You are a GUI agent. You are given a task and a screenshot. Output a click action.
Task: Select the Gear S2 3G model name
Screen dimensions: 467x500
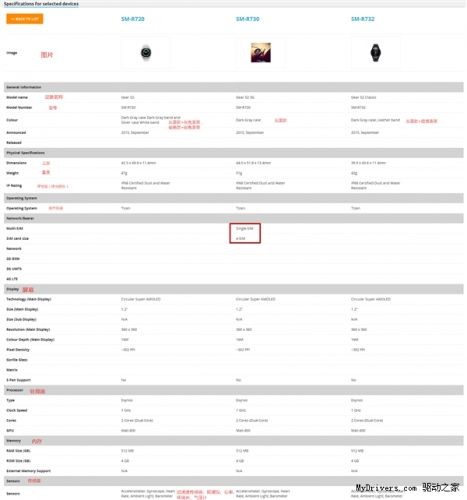coord(245,97)
